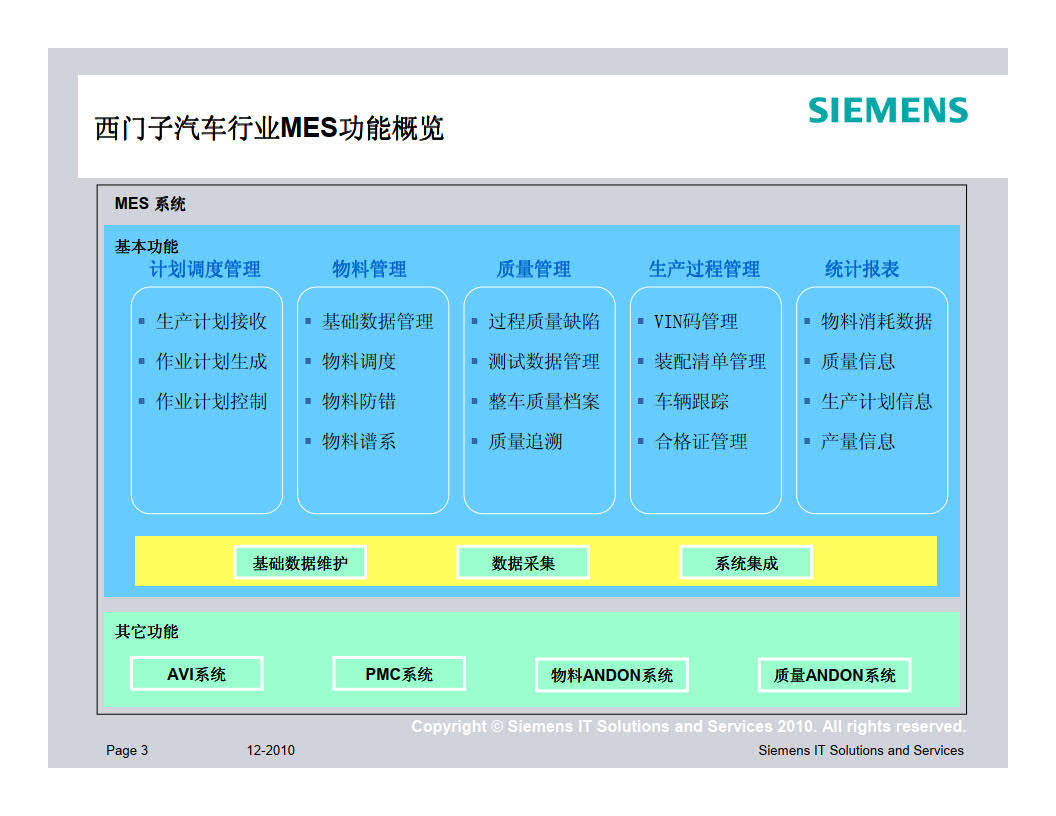Toggle the bullet next to 物料防错
The height and width of the screenshot is (816, 1056).
(x=309, y=401)
